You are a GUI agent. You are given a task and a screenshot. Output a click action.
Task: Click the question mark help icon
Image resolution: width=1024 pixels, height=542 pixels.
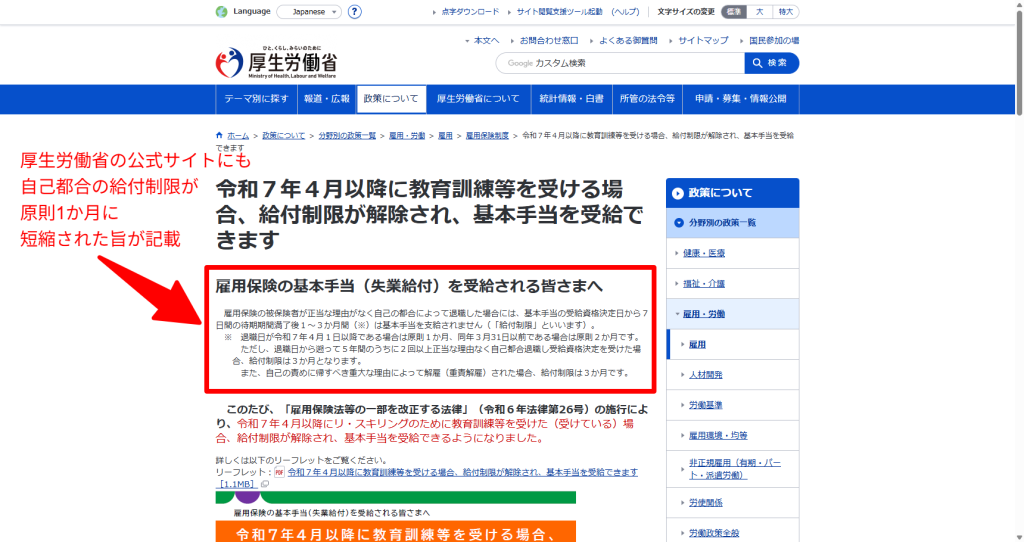[x=355, y=12]
